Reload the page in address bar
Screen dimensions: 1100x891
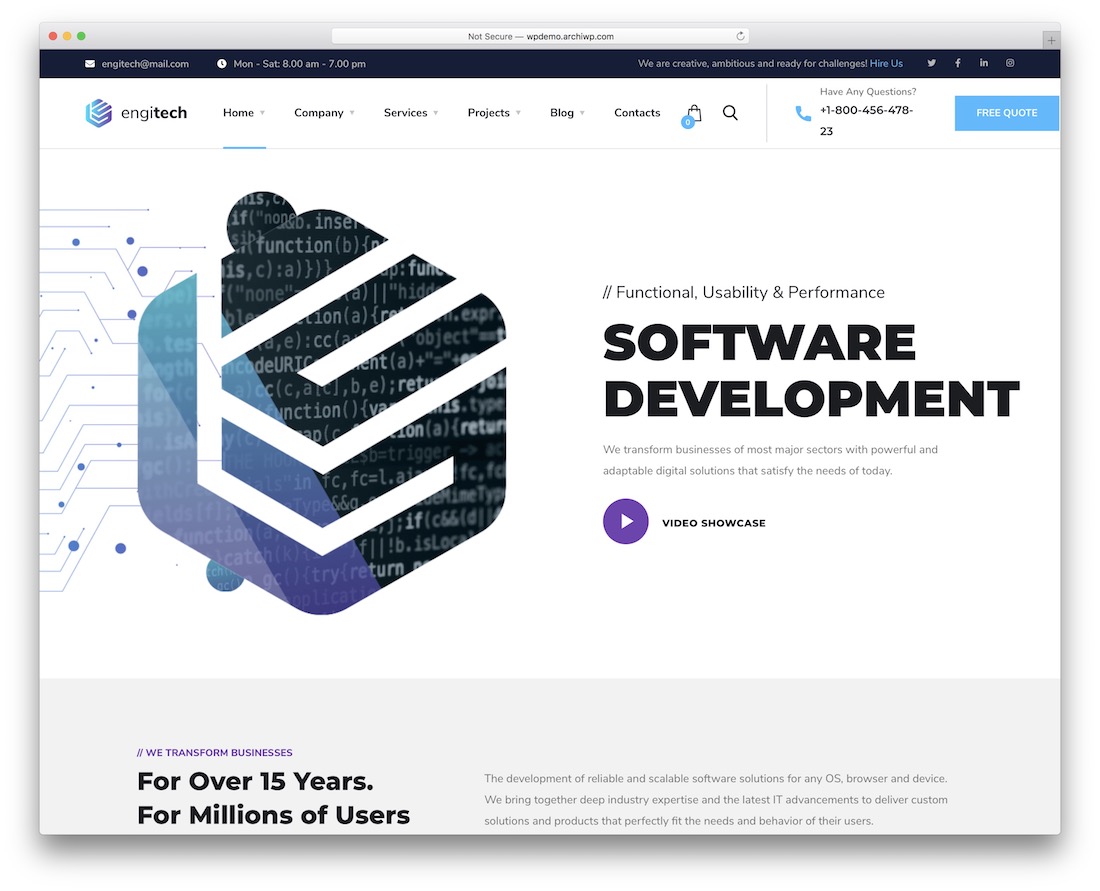740,36
